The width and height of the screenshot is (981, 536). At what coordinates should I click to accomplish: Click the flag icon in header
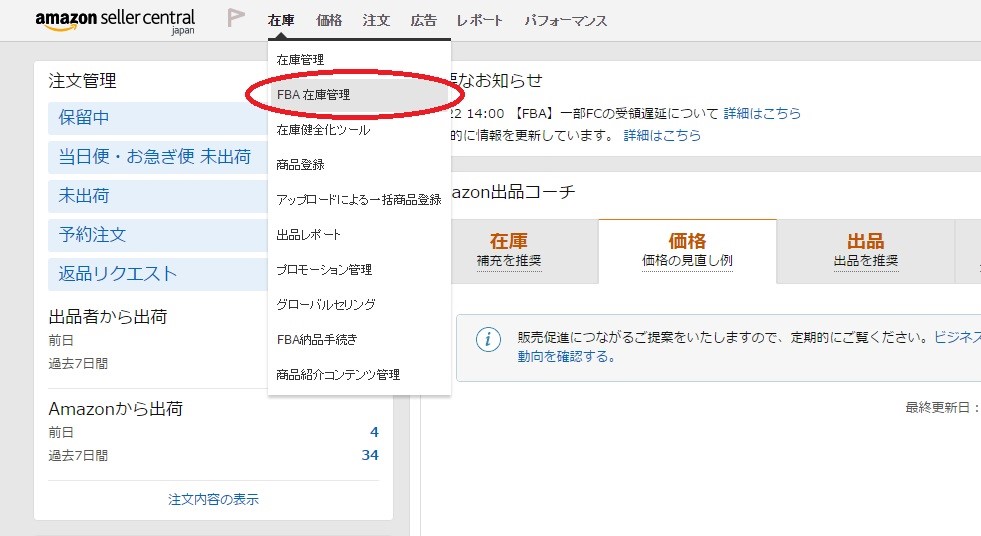pyautogui.click(x=235, y=18)
